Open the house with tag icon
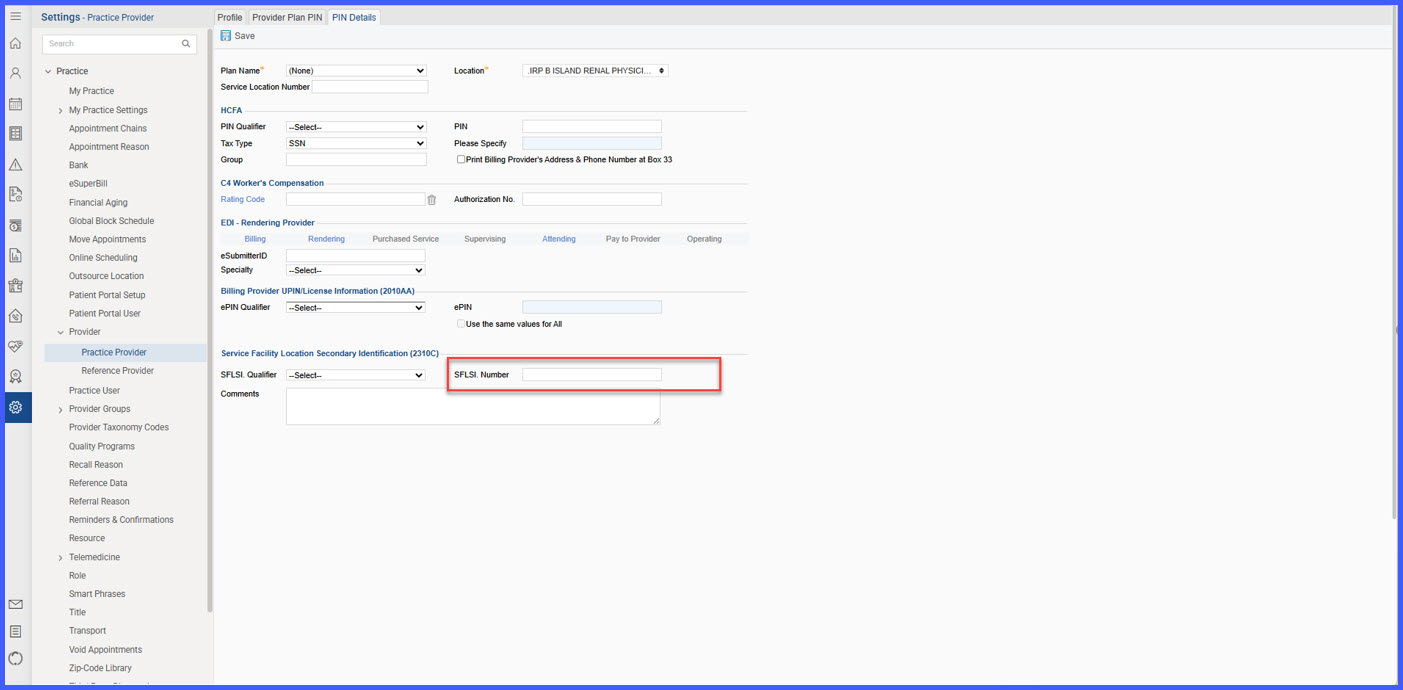1403x690 pixels. pos(15,316)
